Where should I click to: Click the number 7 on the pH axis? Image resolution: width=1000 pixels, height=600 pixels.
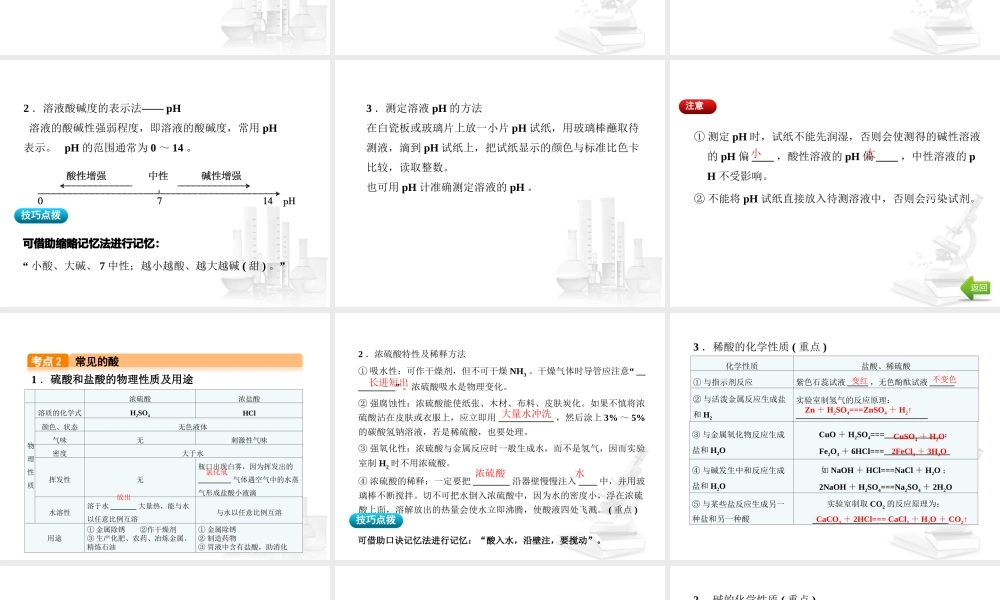(159, 201)
